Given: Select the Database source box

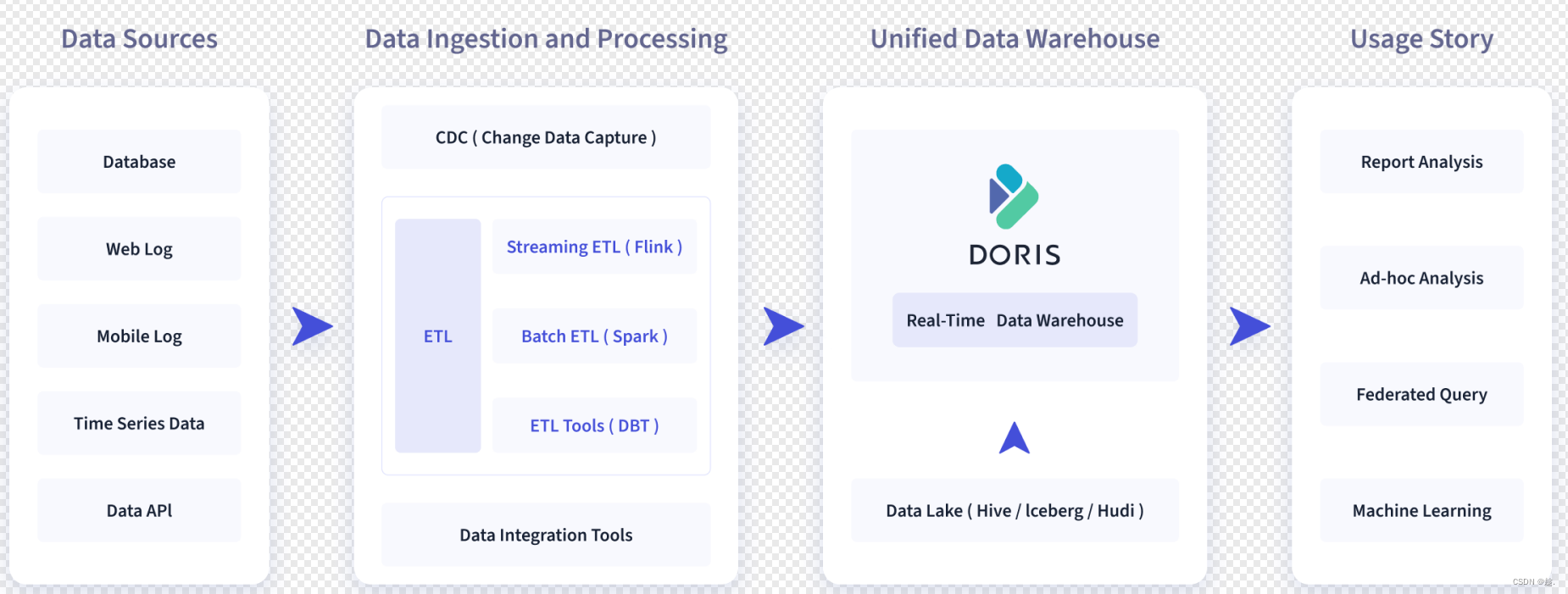Looking at the screenshot, I should [139, 162].
